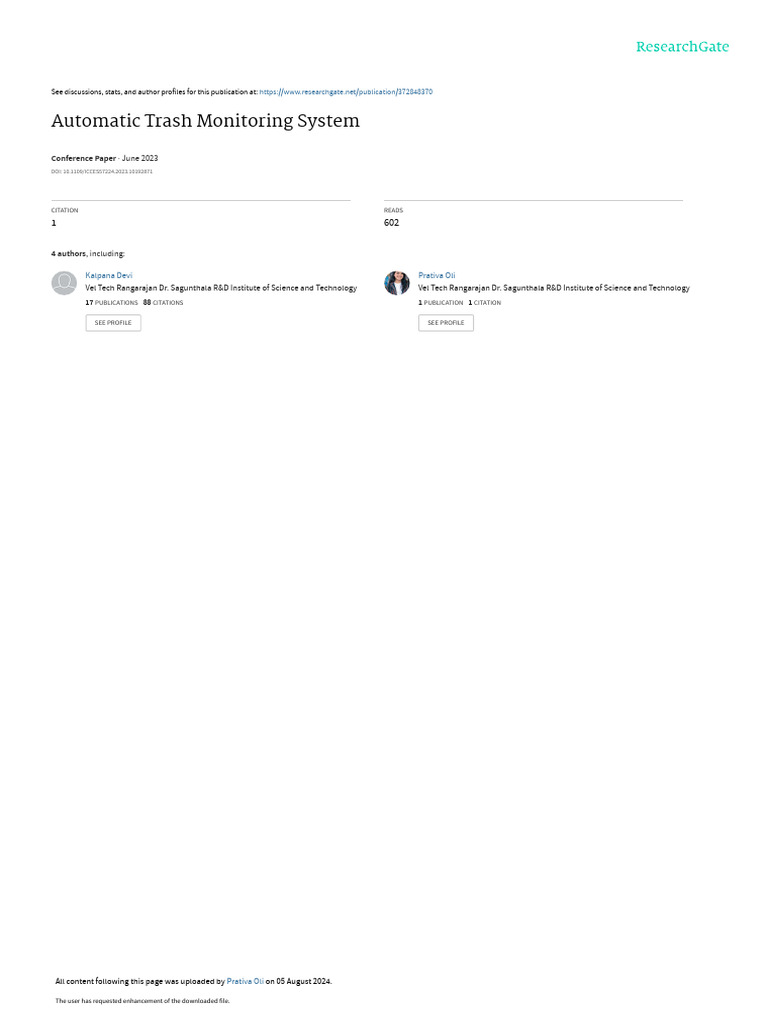Click Kalpana Devi's gray placeholder avatar
The height and width of the screenshot is (1024, 768).
click(64, 283)
